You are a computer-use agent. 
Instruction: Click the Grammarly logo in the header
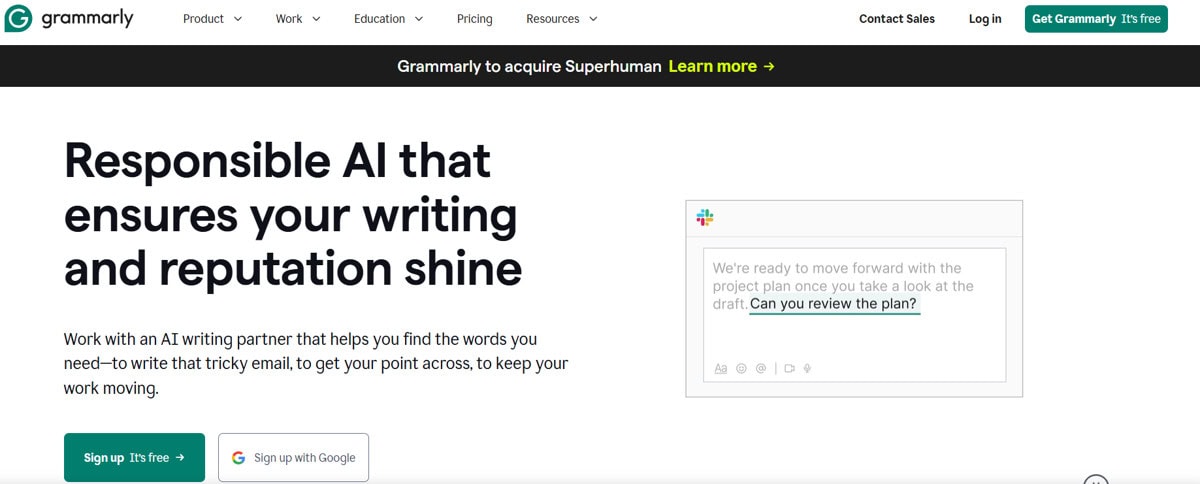point(69,19)
